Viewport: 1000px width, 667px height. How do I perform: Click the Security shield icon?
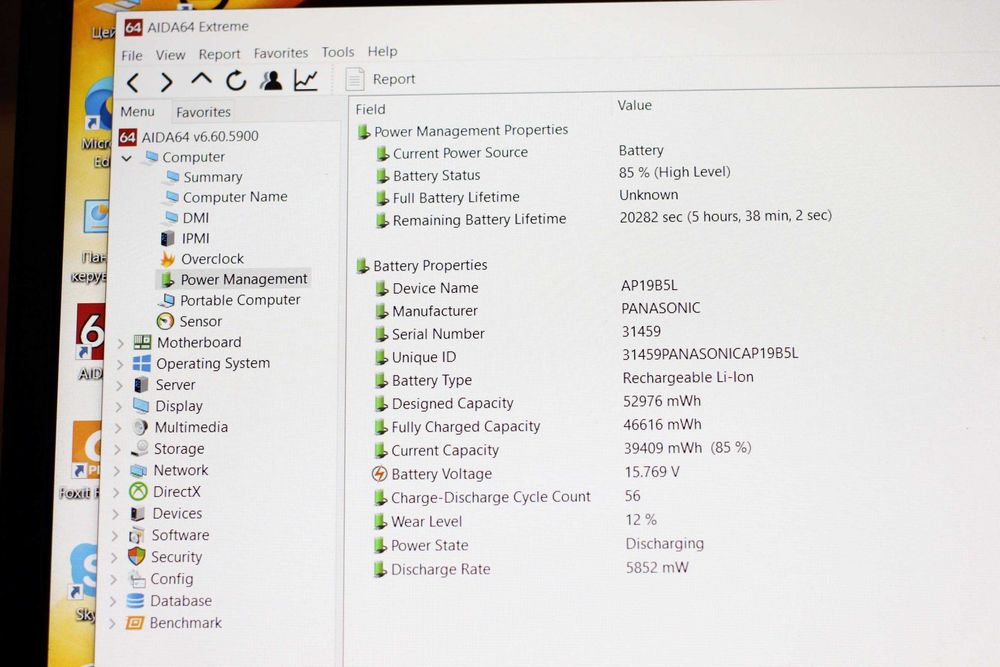pyautogui.click(x=136, y=557)
